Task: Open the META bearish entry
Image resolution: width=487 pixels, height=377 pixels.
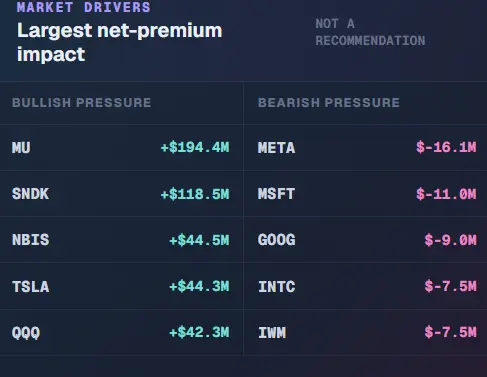Action: (365, 148)
